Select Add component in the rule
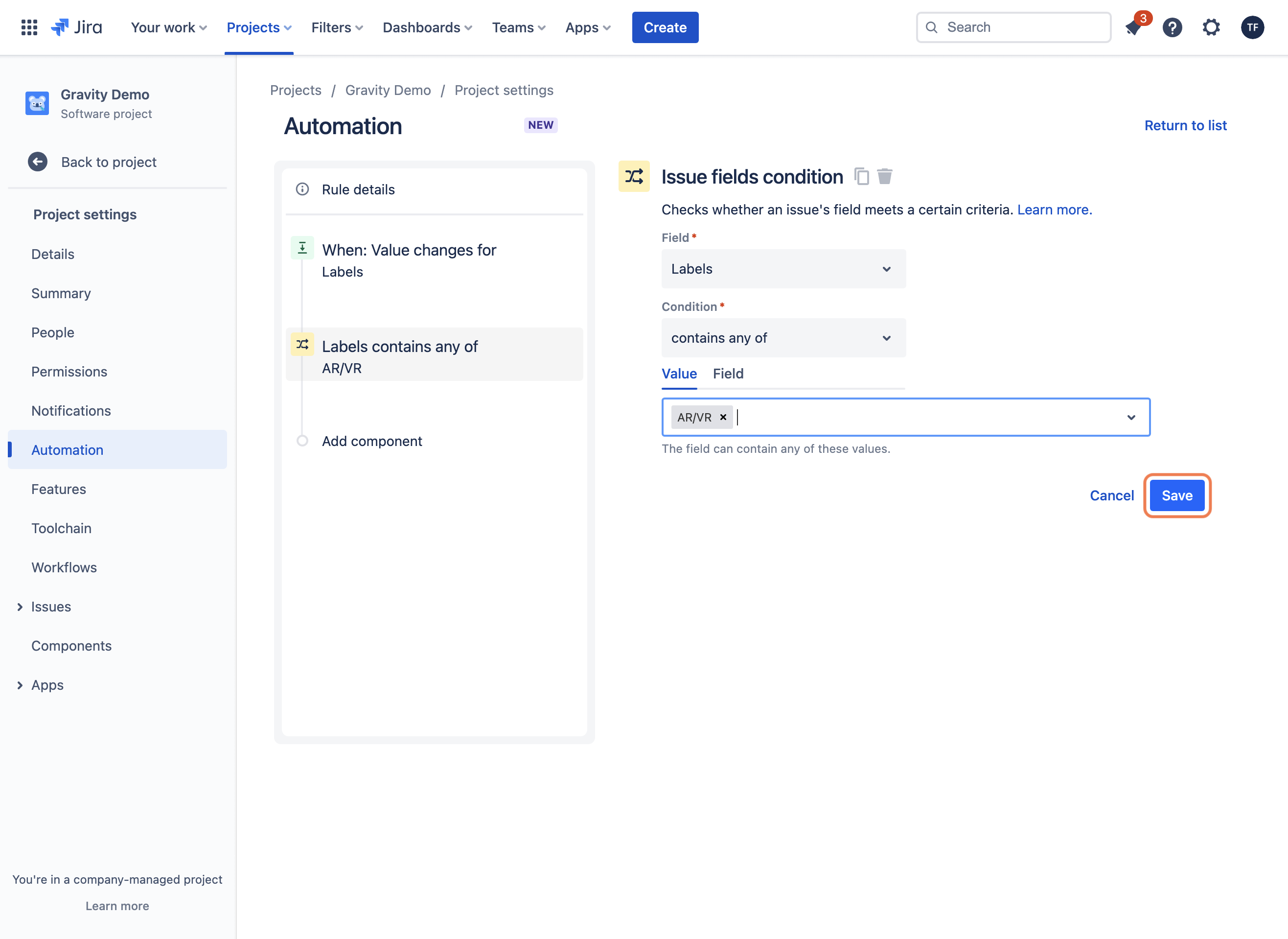 coord(371,441)
